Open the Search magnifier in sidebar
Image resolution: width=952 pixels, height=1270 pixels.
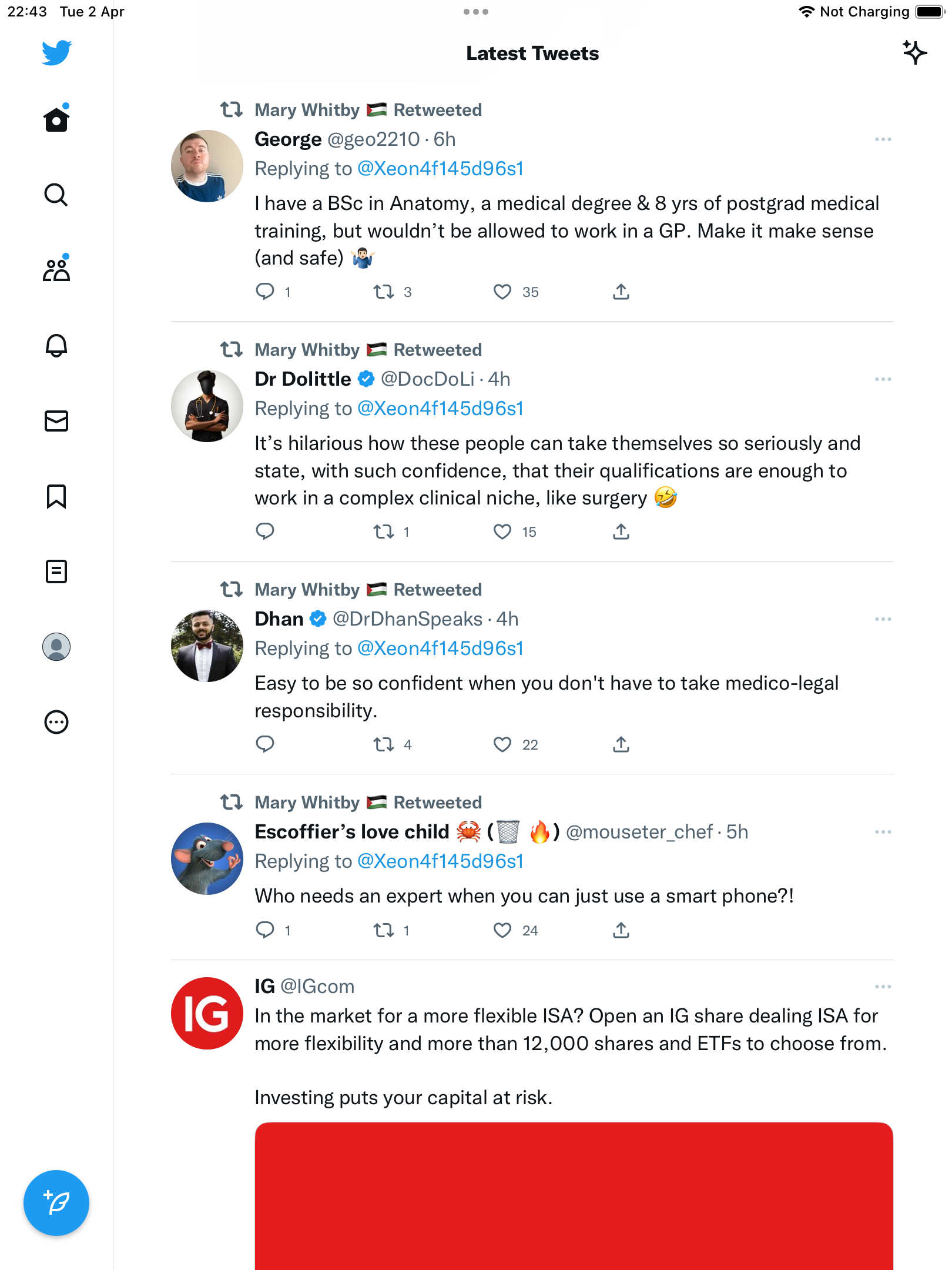56,195
